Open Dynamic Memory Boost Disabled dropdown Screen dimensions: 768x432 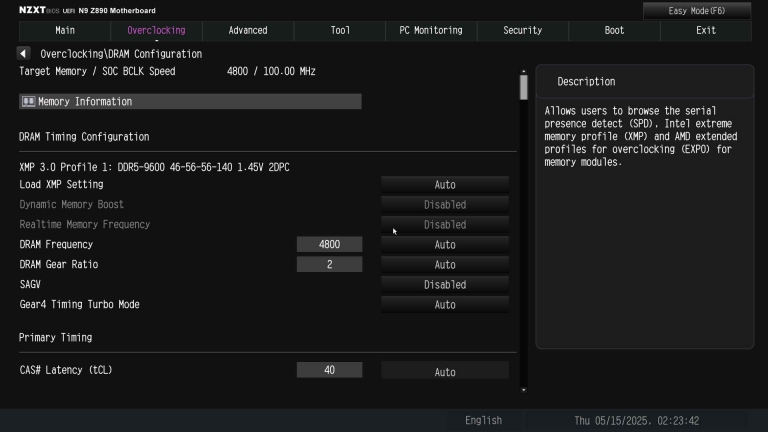tap(445, 205)
